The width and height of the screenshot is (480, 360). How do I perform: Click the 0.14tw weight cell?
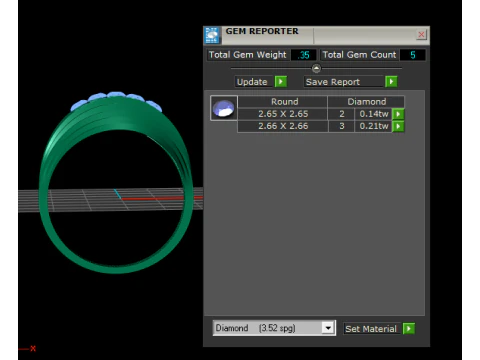[373, 114]
